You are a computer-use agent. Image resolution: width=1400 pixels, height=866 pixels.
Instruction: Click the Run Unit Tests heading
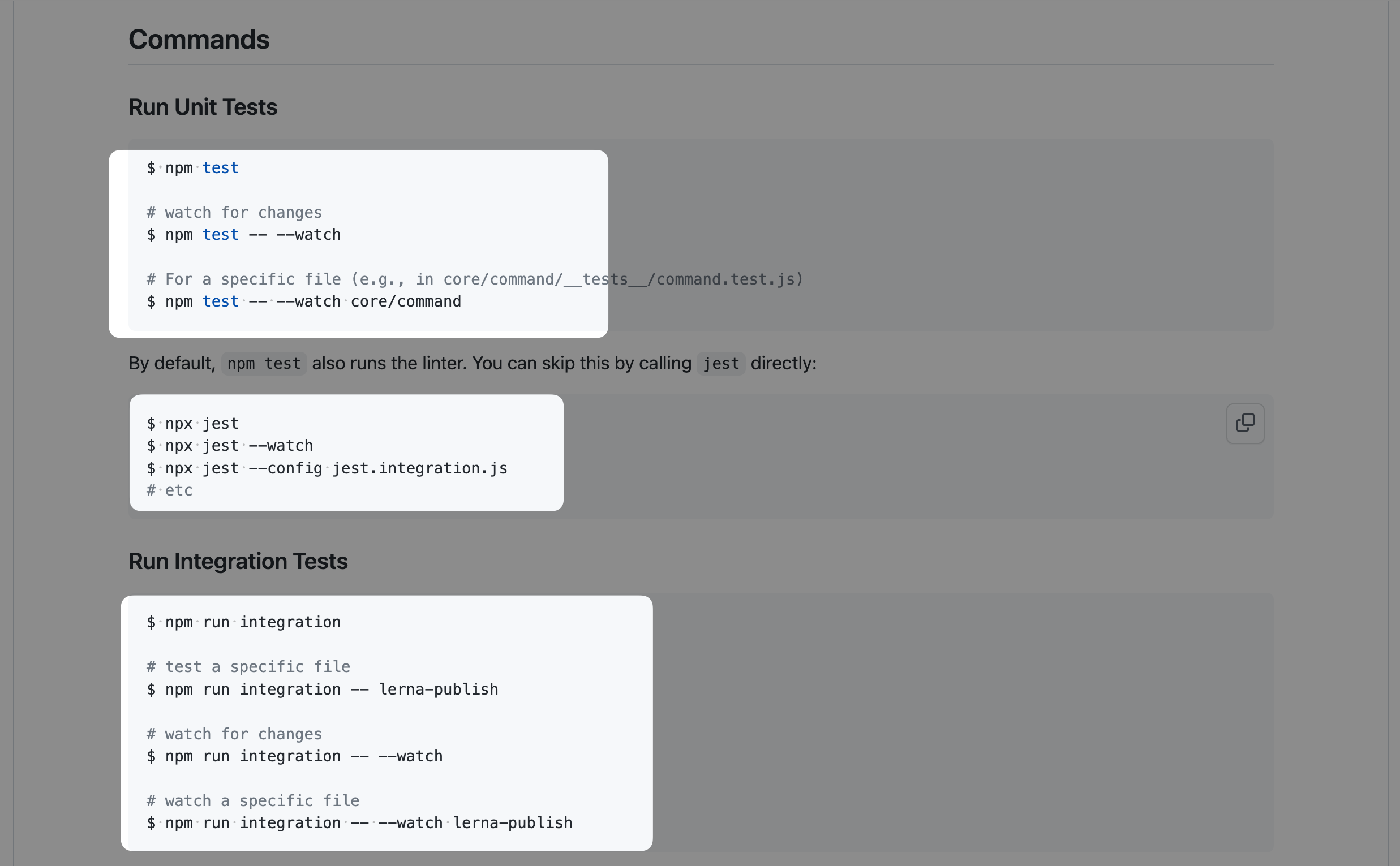tap(203, 106)
